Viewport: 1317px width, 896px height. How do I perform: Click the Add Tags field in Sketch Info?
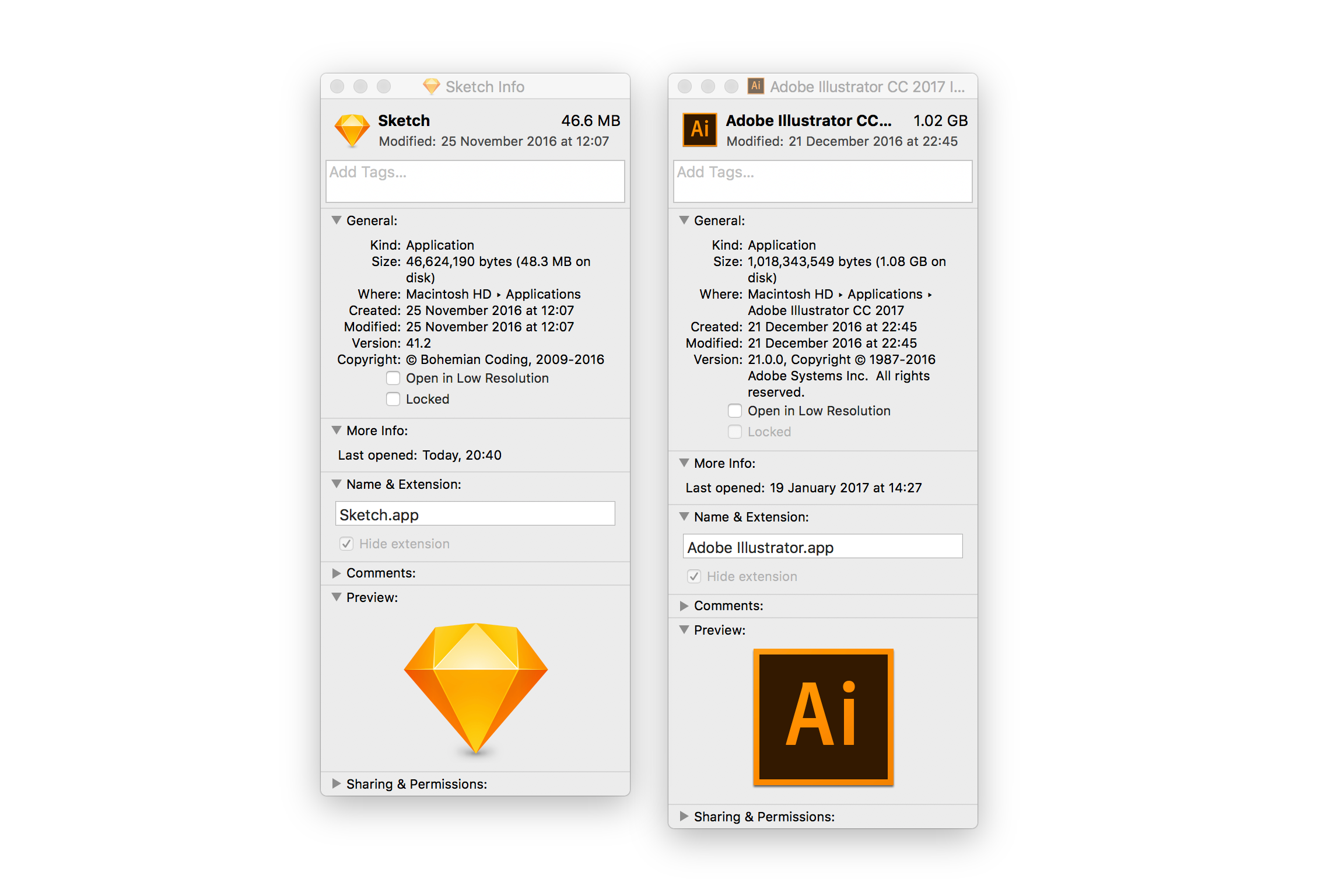[x=475, y=181]
